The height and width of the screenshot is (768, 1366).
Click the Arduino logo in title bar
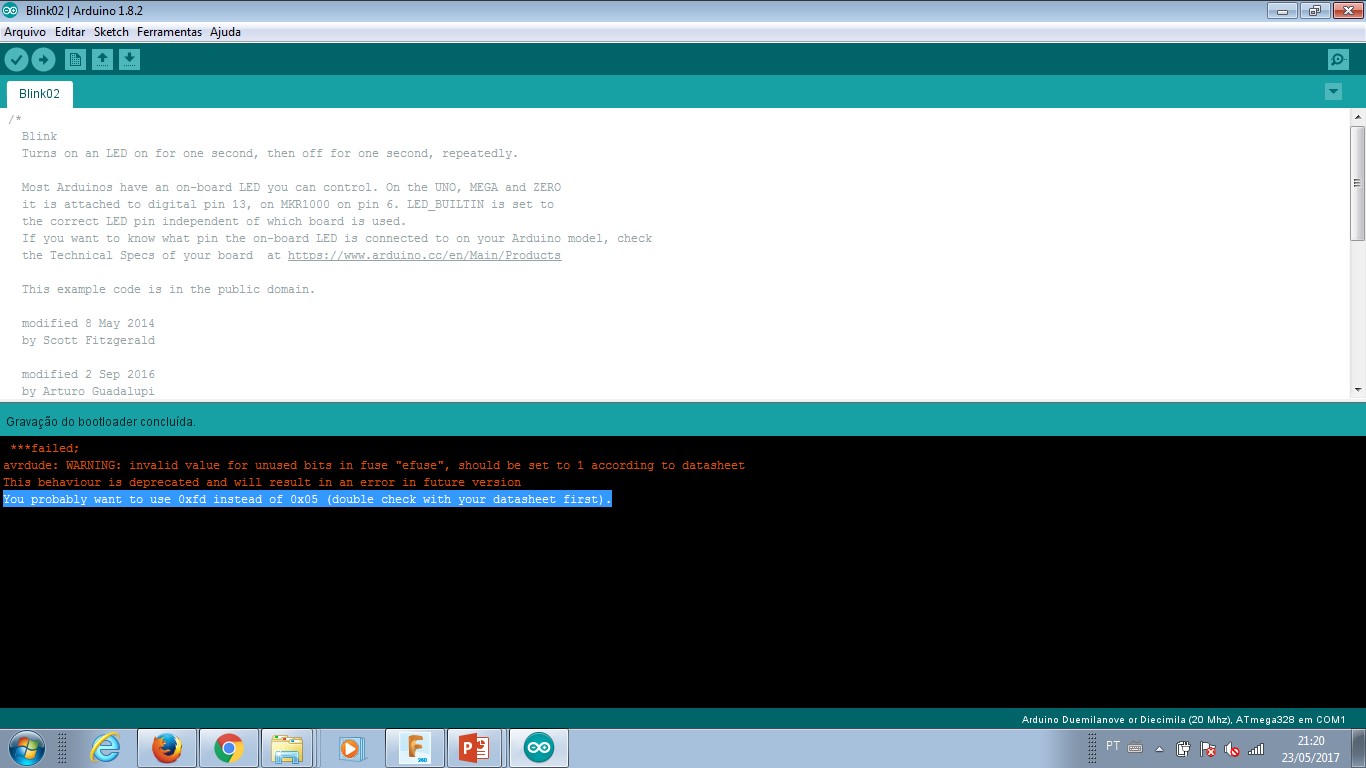click(11, 10)
